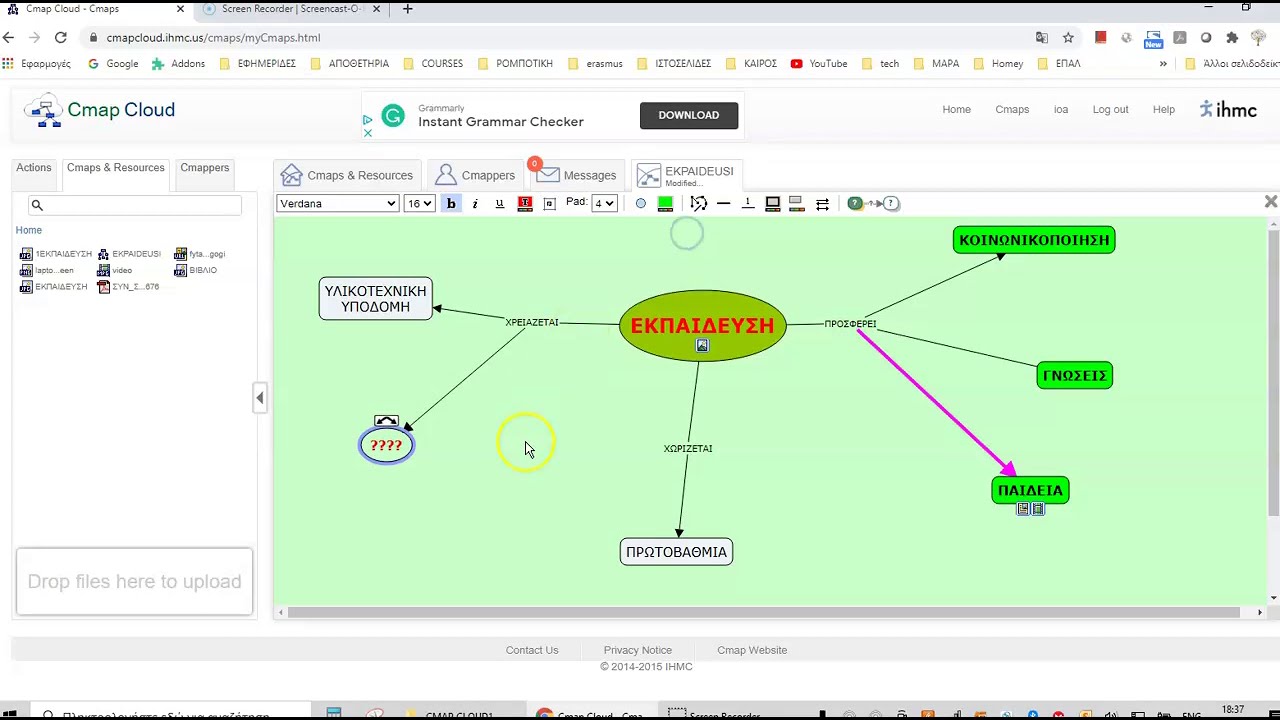The width and height of the screenshot is (1280, 720).
Task: Select the EKPAIDEUSI map tab
Action: pos(686,175)
